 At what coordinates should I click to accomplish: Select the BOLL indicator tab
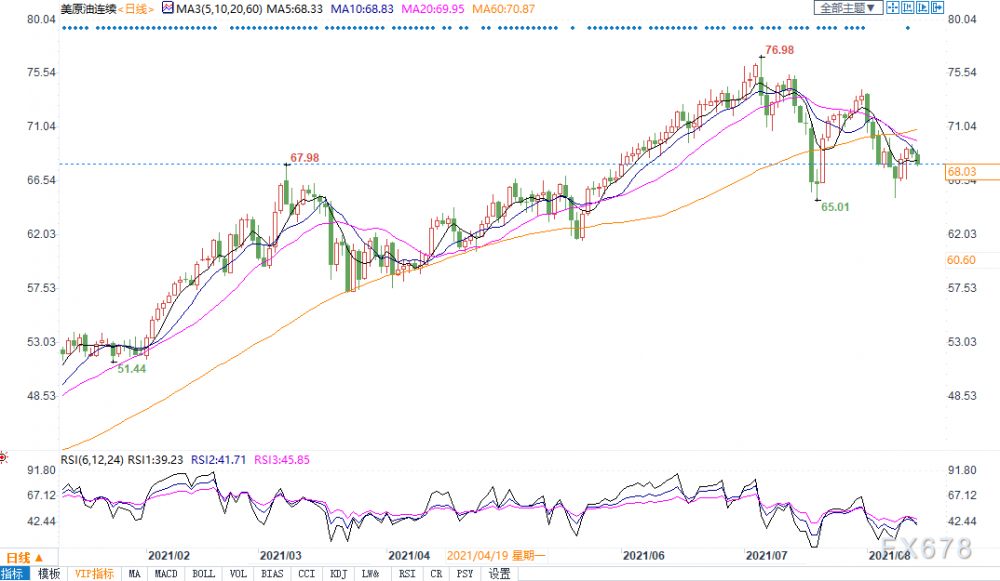203,574
